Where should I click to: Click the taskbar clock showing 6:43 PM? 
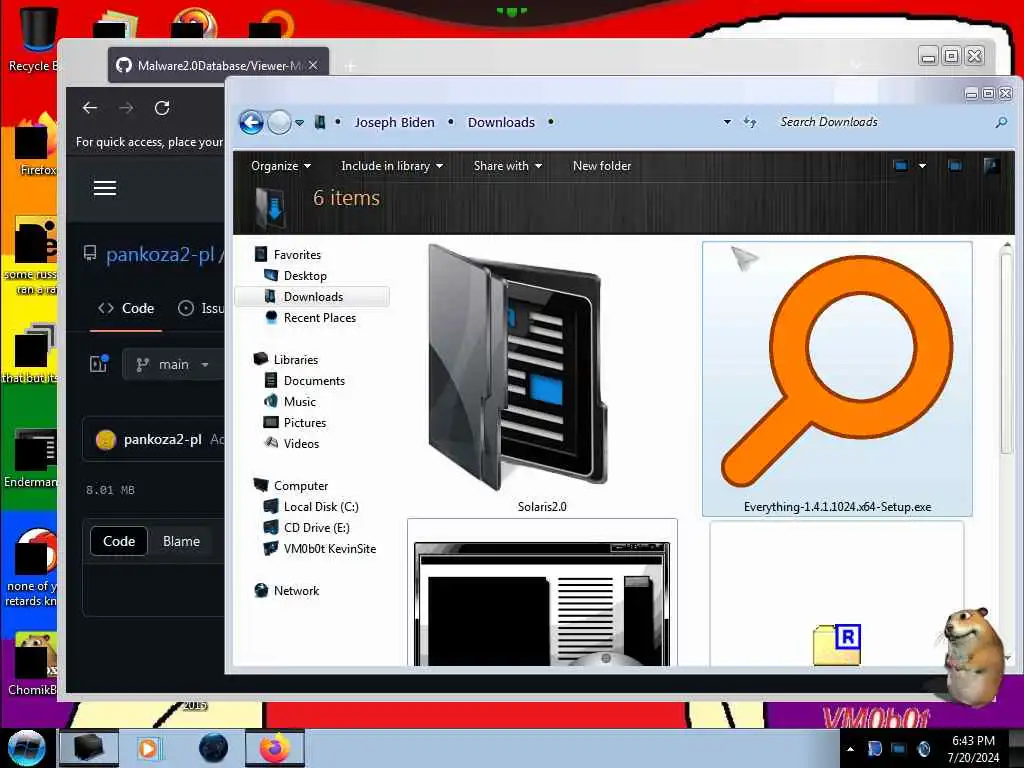click(x=973, y=749)
